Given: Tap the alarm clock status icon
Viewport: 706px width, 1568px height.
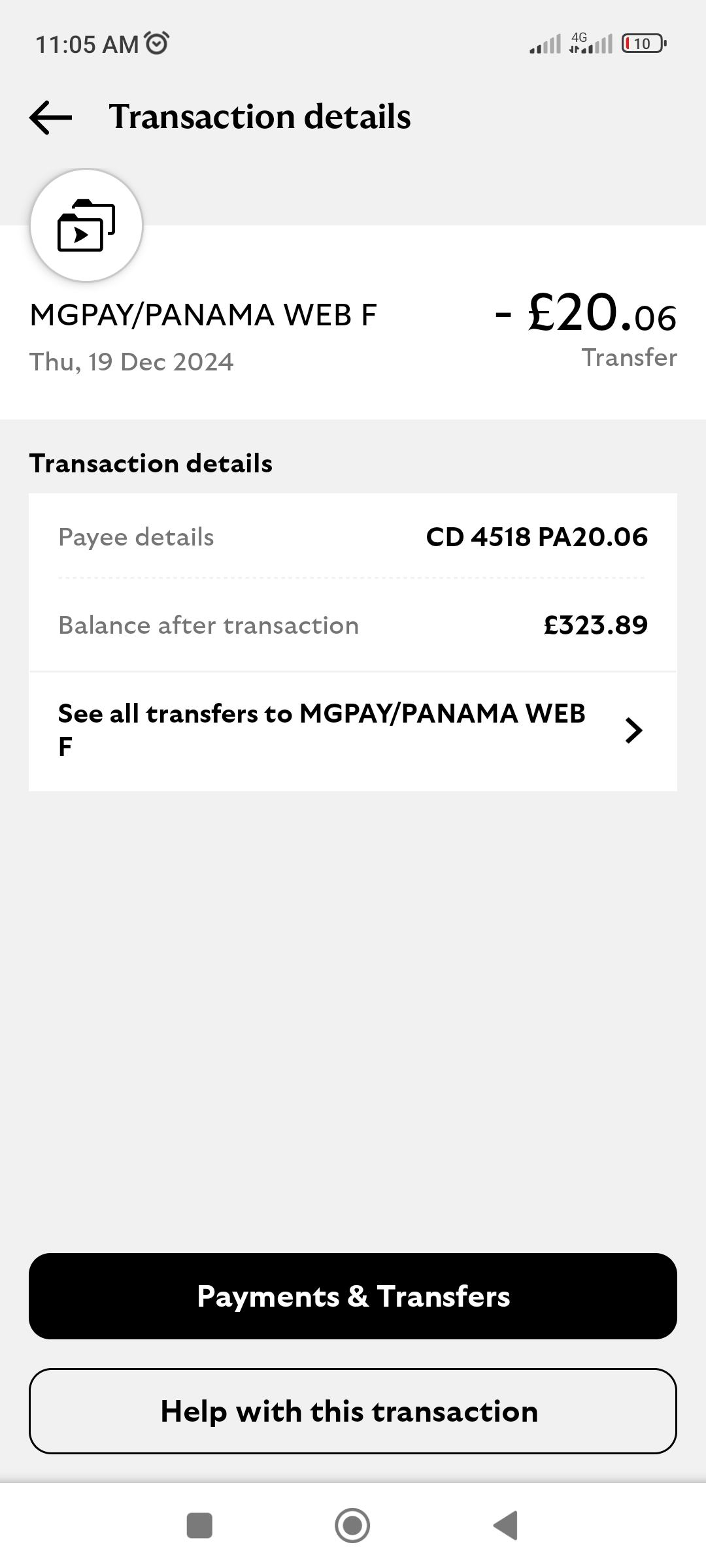Looking at the screenshot, I should (156, 43).
